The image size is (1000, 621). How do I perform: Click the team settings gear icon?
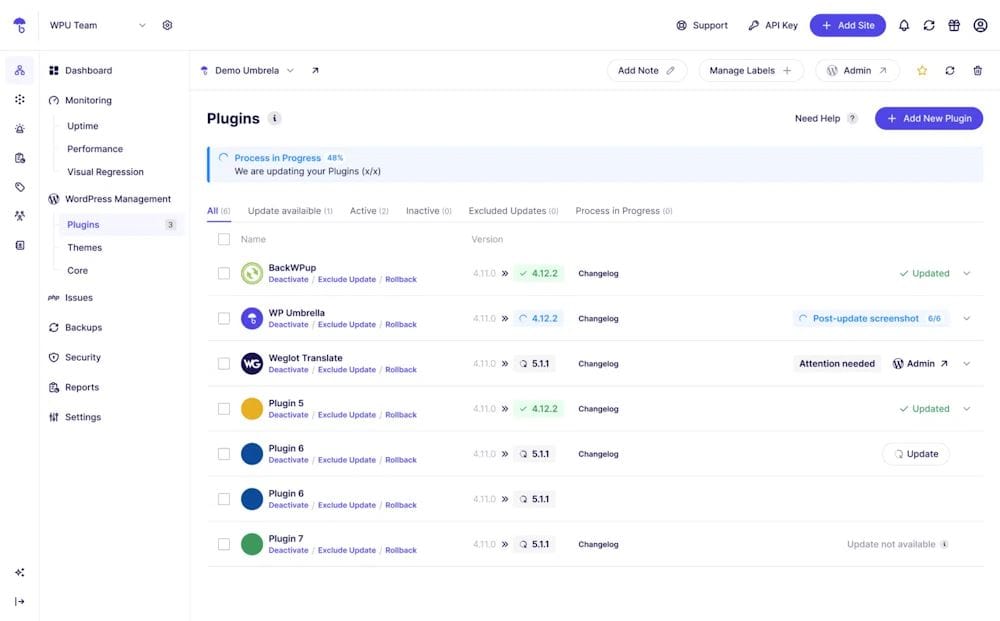click(x=167, y=26)
